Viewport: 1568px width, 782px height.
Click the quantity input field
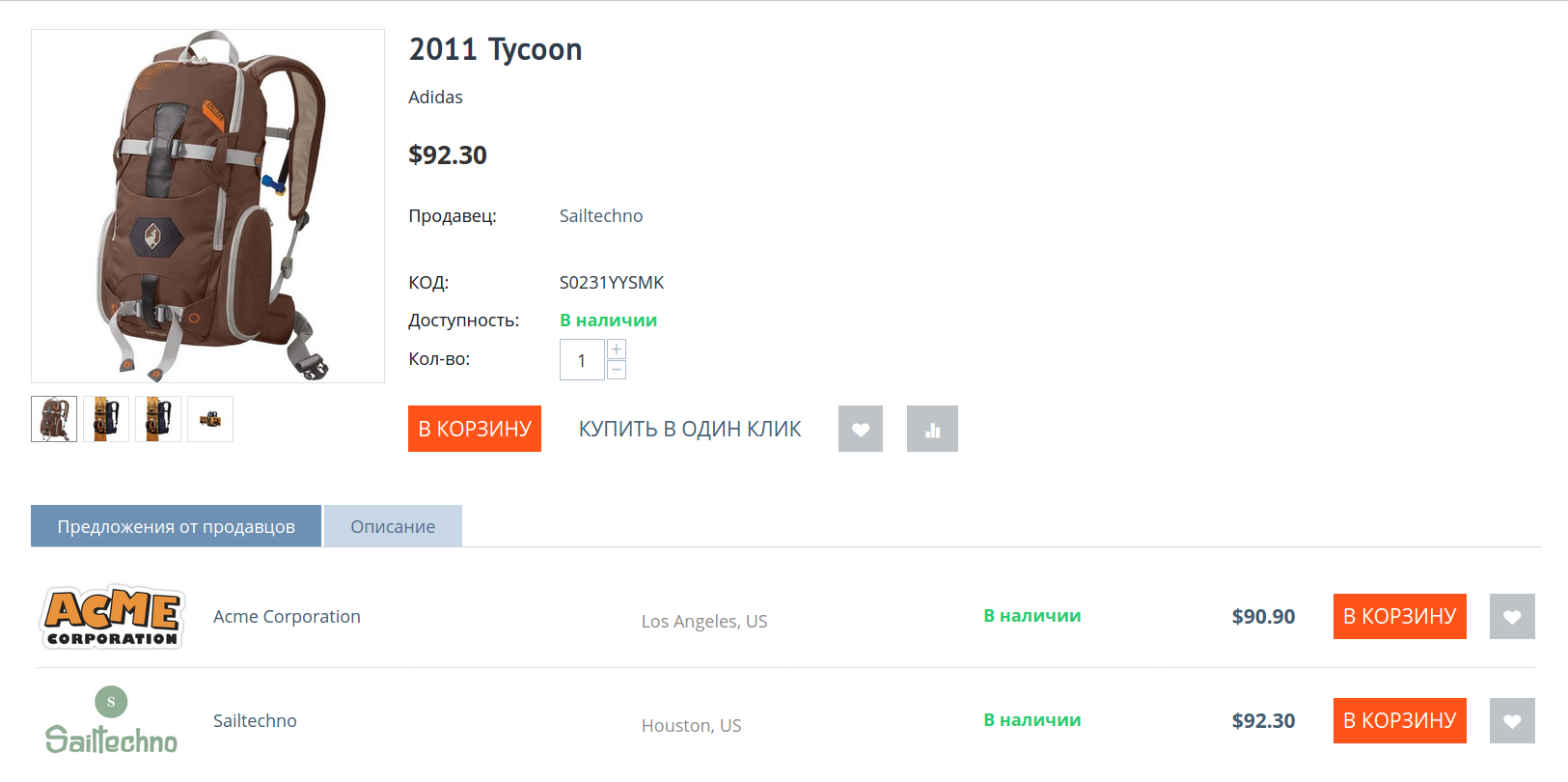pos(582,360)
